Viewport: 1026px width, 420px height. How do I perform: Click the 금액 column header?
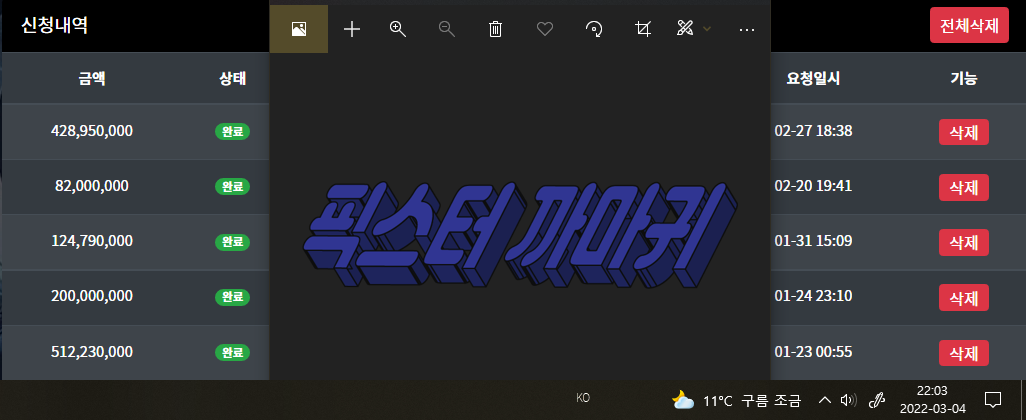pyautogui.click(x=92, y=79)
